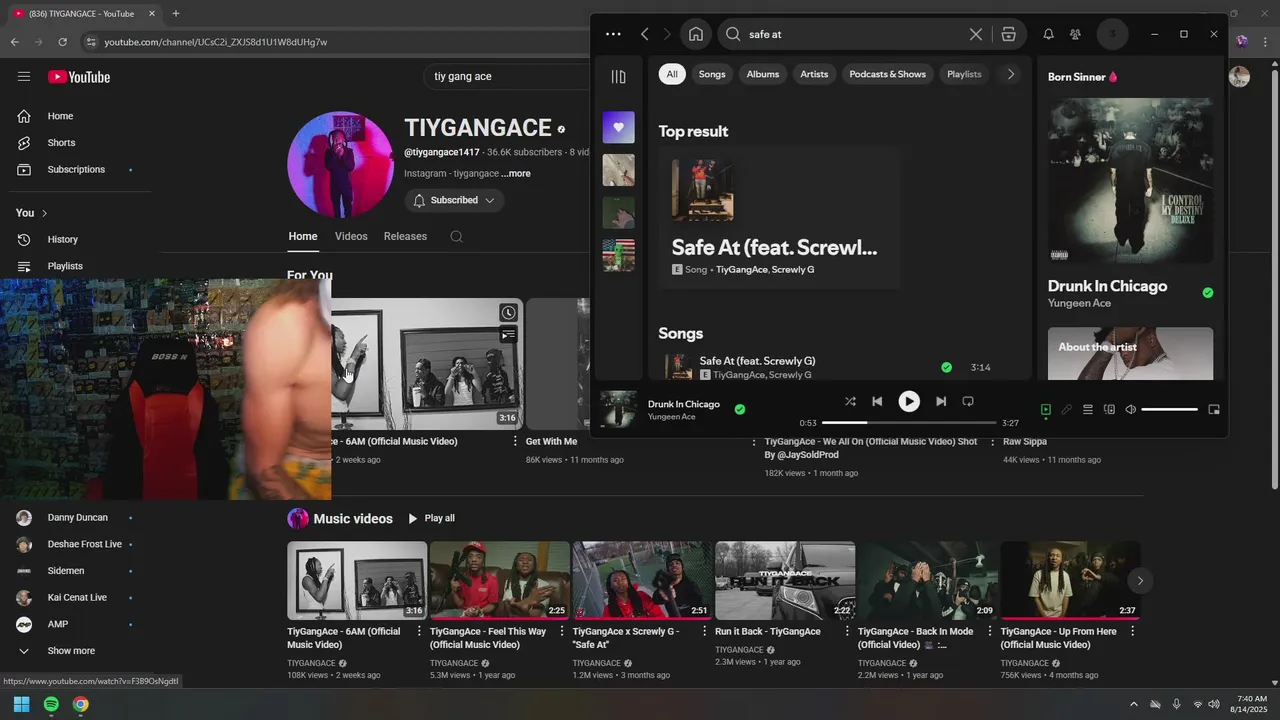Open Spotify's three-dot menu
Viewport: 1280px width, 720px height.
pyautogui.click(x=613, y=34)
